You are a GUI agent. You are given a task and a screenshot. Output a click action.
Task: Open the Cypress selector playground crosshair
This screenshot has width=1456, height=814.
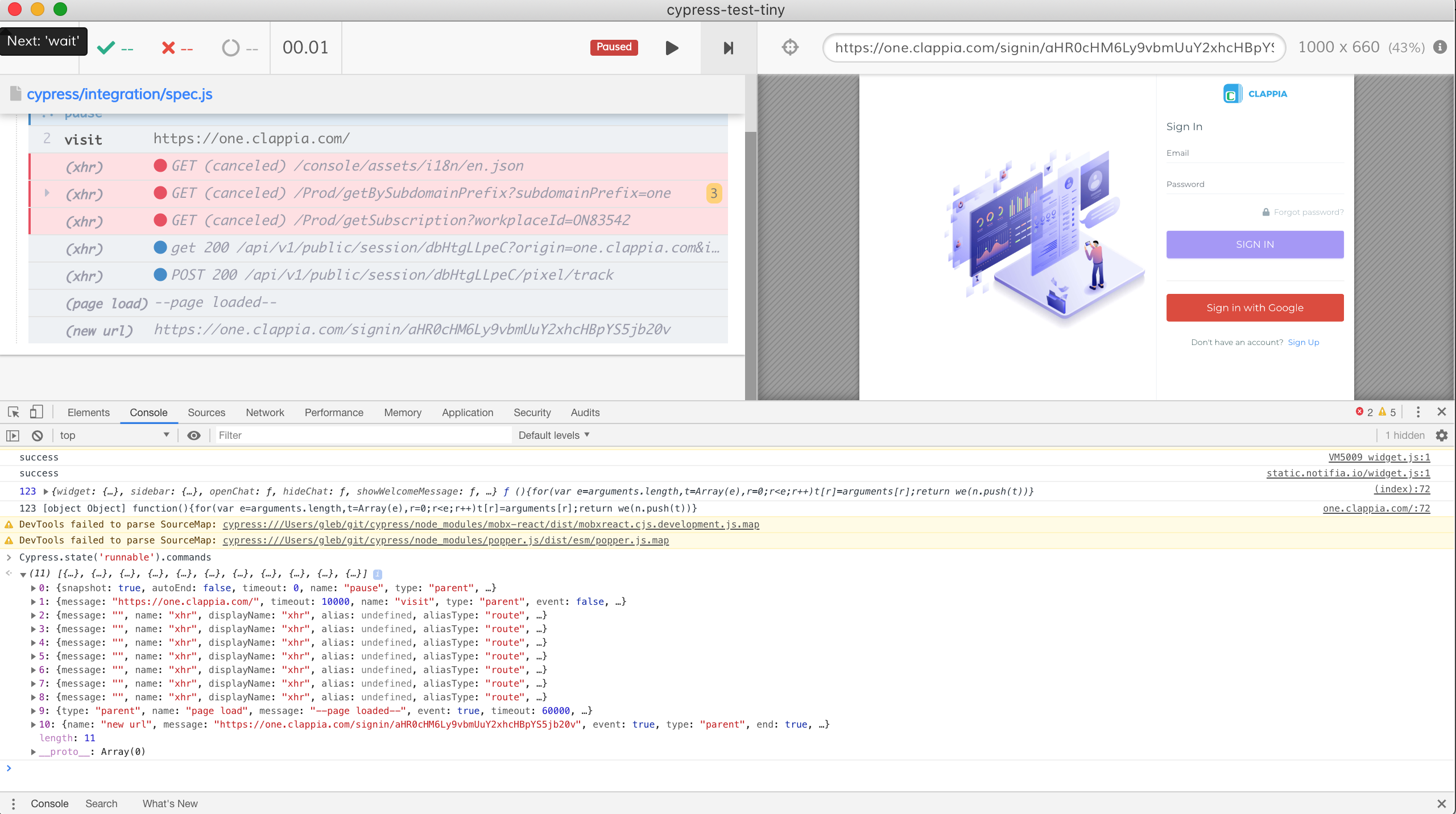pyautogui.click(x=790, y=47)
